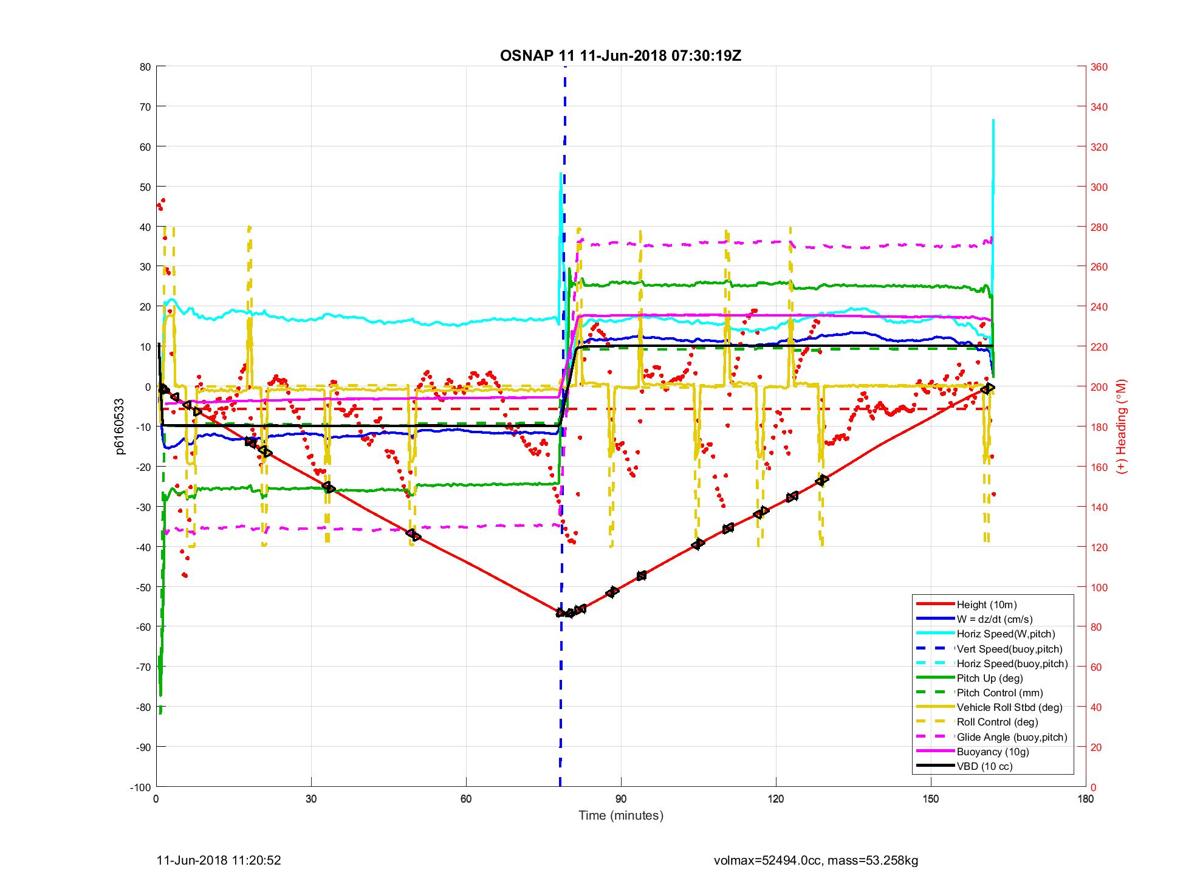Screen dimensions: 1200x885
Task: Click the '-30' tick on the left axis
Action: tap(142, 507)
